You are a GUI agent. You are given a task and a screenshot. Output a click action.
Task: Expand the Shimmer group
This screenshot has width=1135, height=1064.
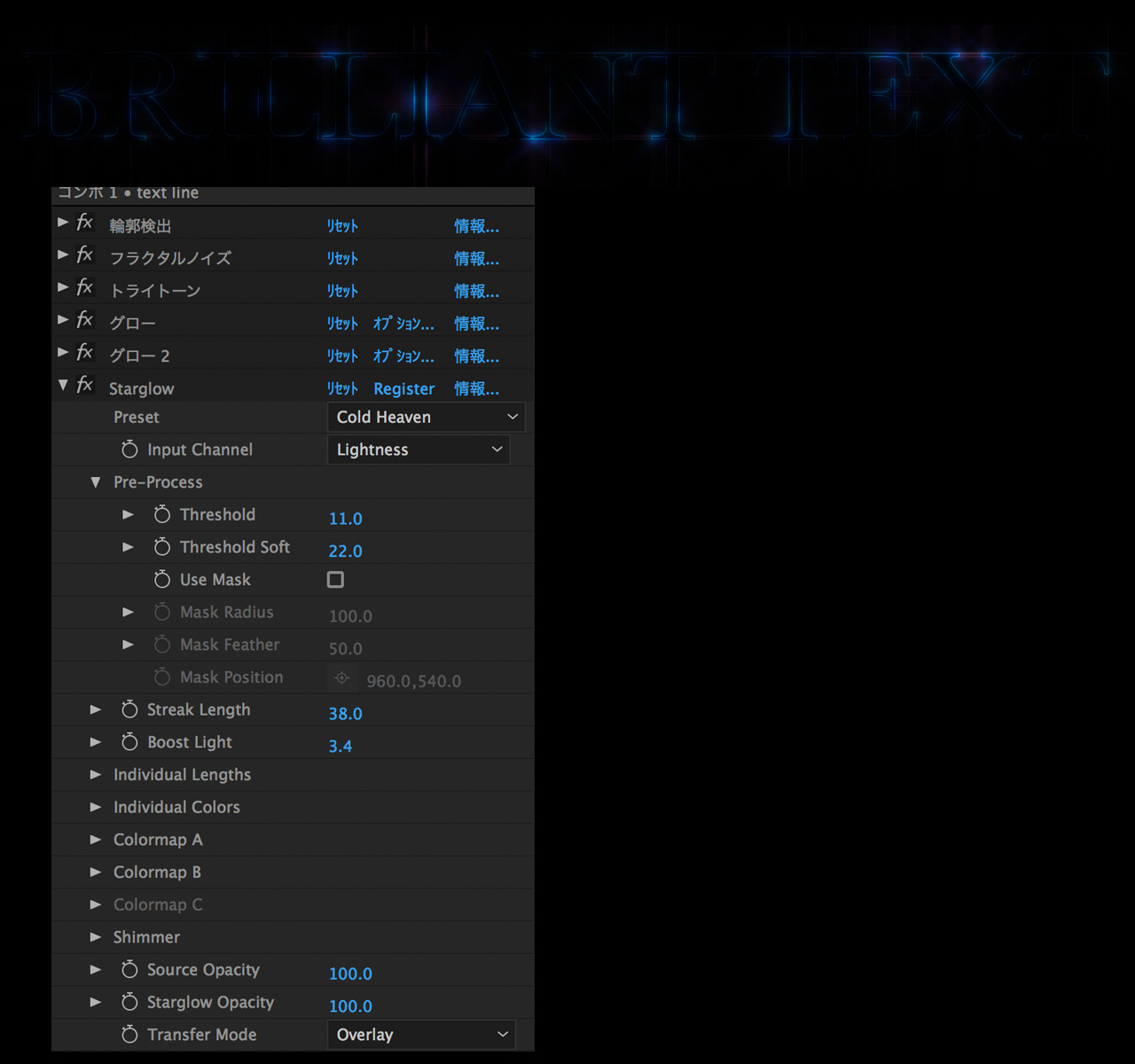tap(96, 937)
